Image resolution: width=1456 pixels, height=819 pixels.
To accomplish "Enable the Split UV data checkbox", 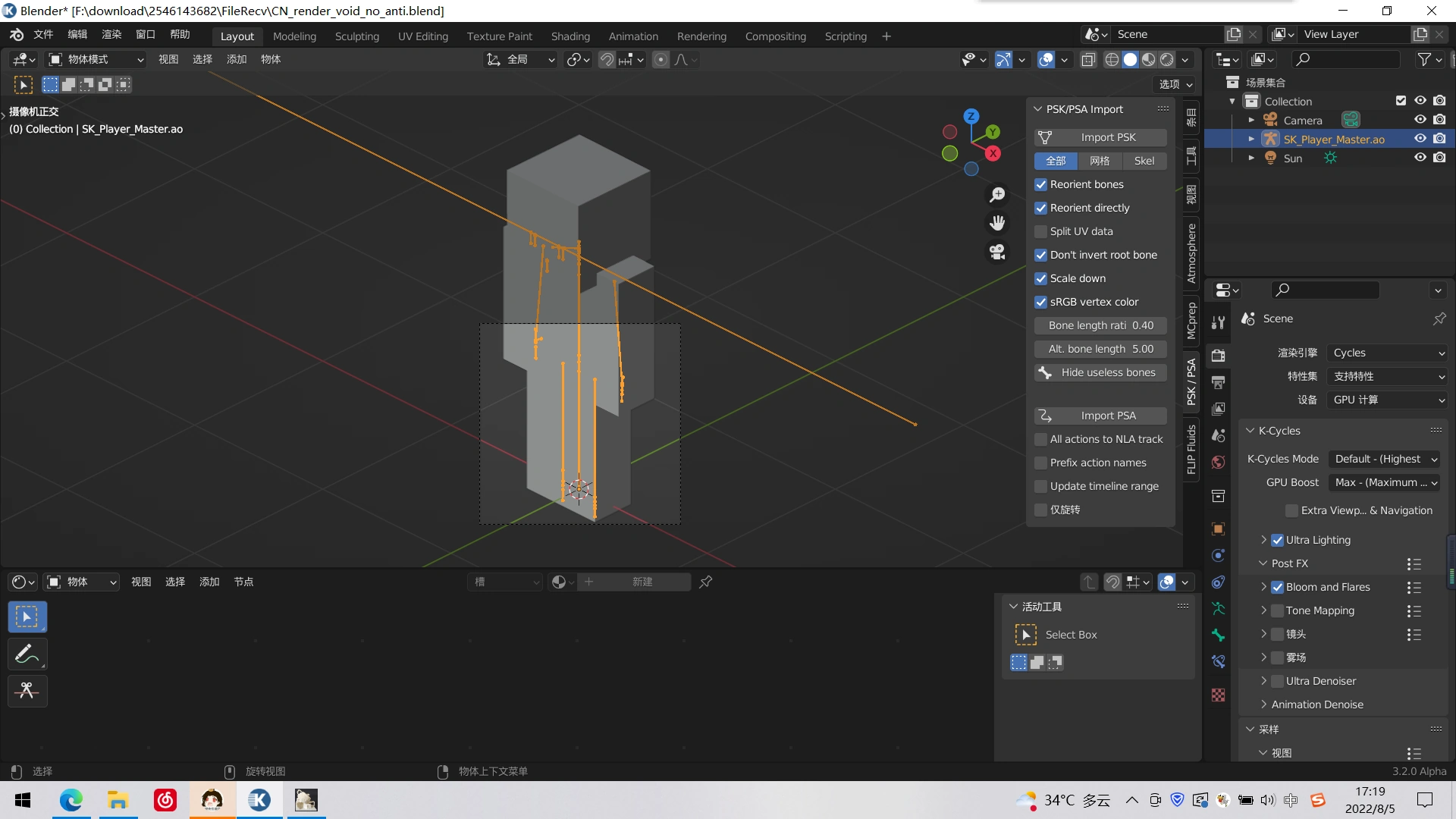I will 1041,231.
